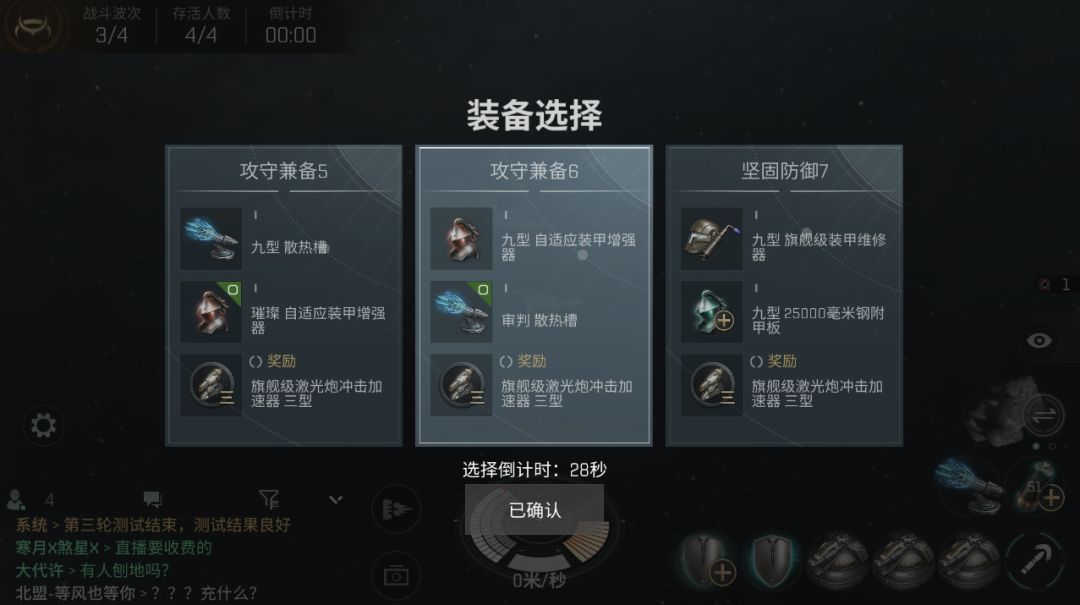Viewport: 1080px width, 605px height.
Task: Click 审判 散热槽 icon in middle card
Action: [x=461, y=311]
